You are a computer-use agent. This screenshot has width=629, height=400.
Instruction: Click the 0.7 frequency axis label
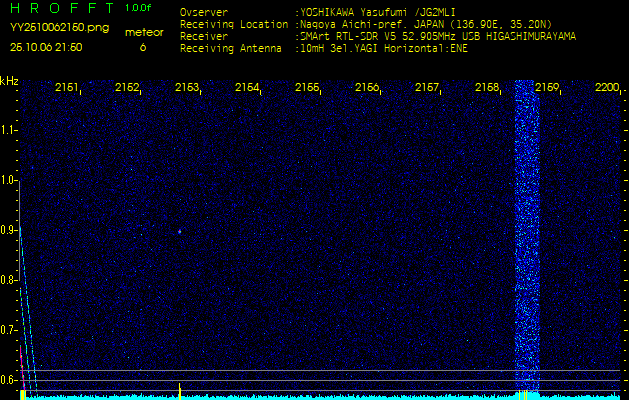tap(9, 329)
